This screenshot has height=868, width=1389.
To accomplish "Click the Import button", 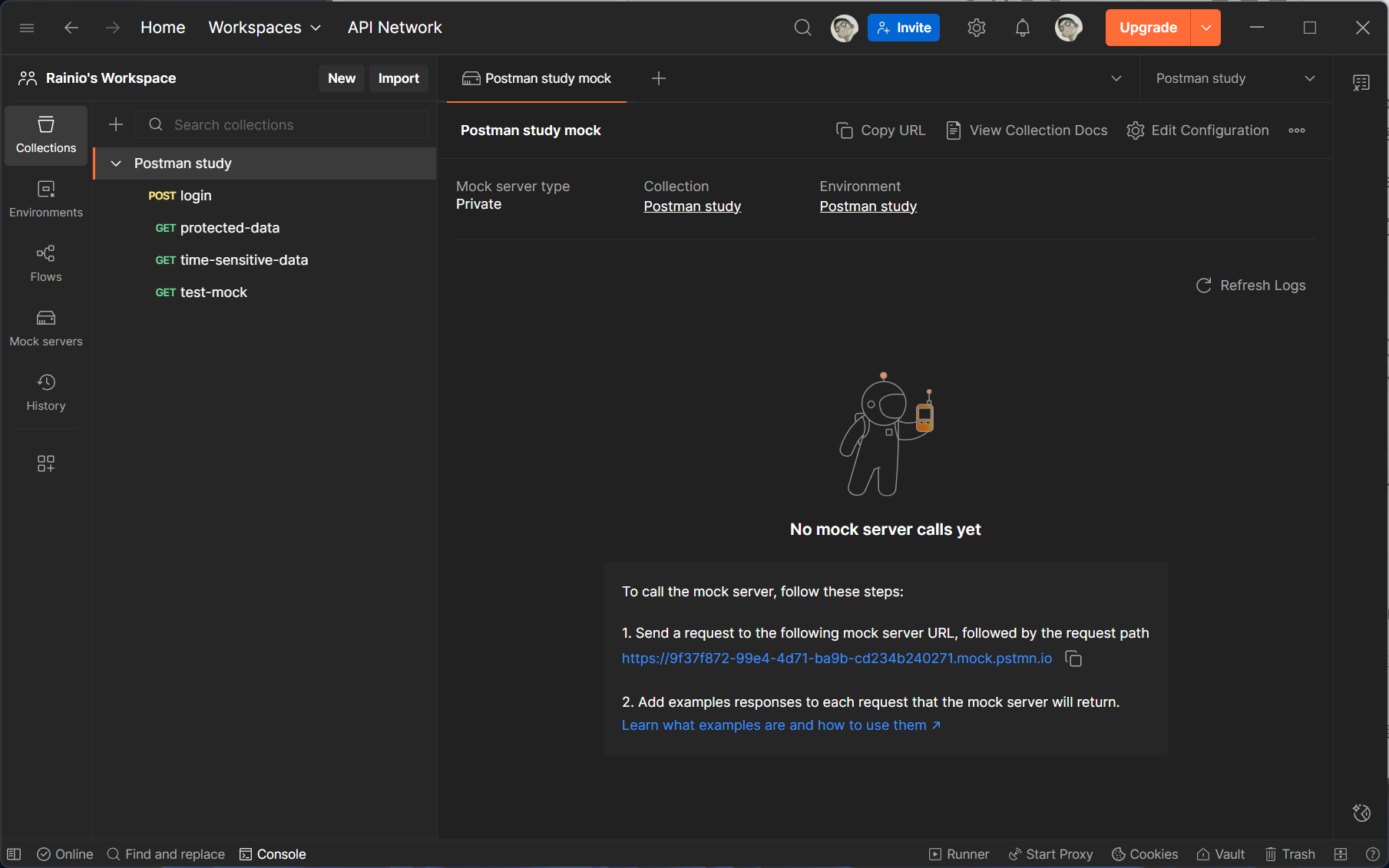I will click(399, 78).
